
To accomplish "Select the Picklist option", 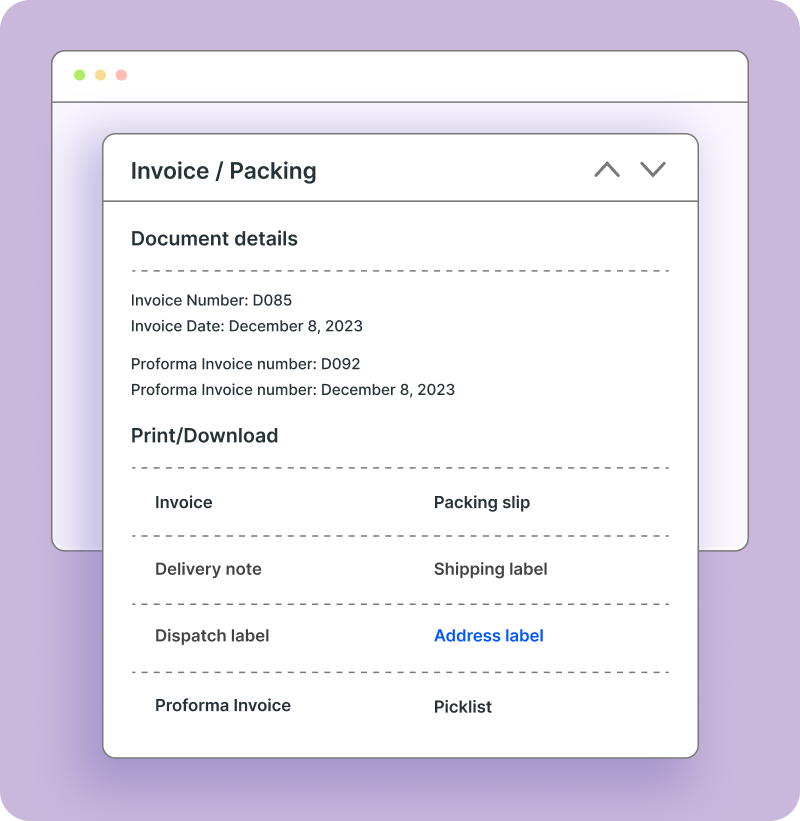I will point(463,706).
